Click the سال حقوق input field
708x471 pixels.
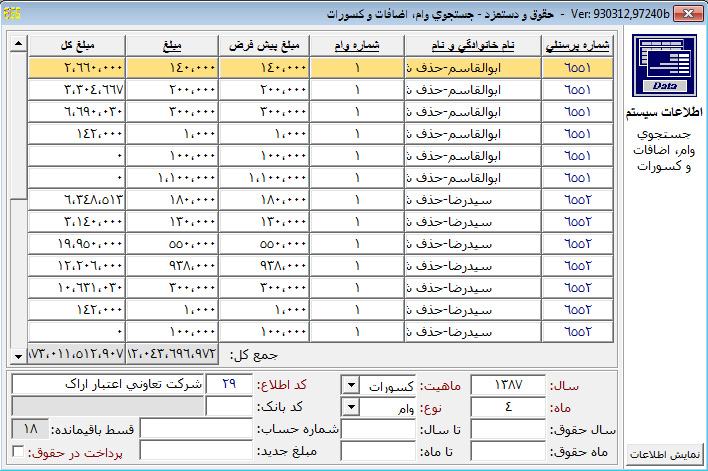[x=508, y=429]
